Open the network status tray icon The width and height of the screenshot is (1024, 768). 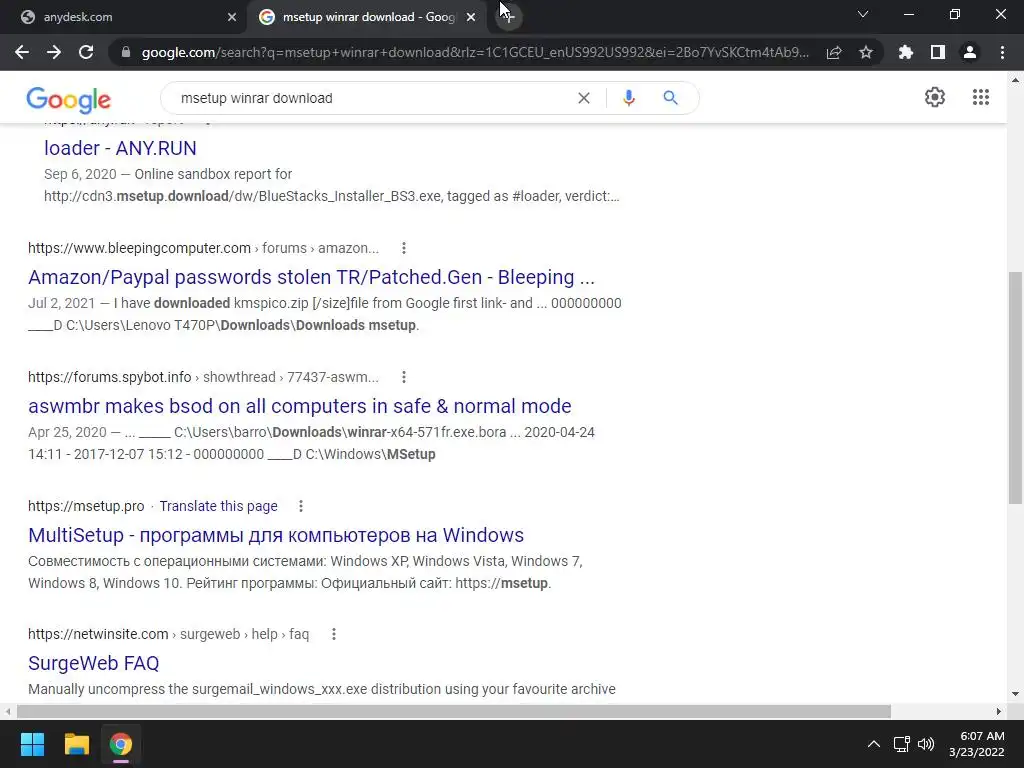click(x=901, y=744)
